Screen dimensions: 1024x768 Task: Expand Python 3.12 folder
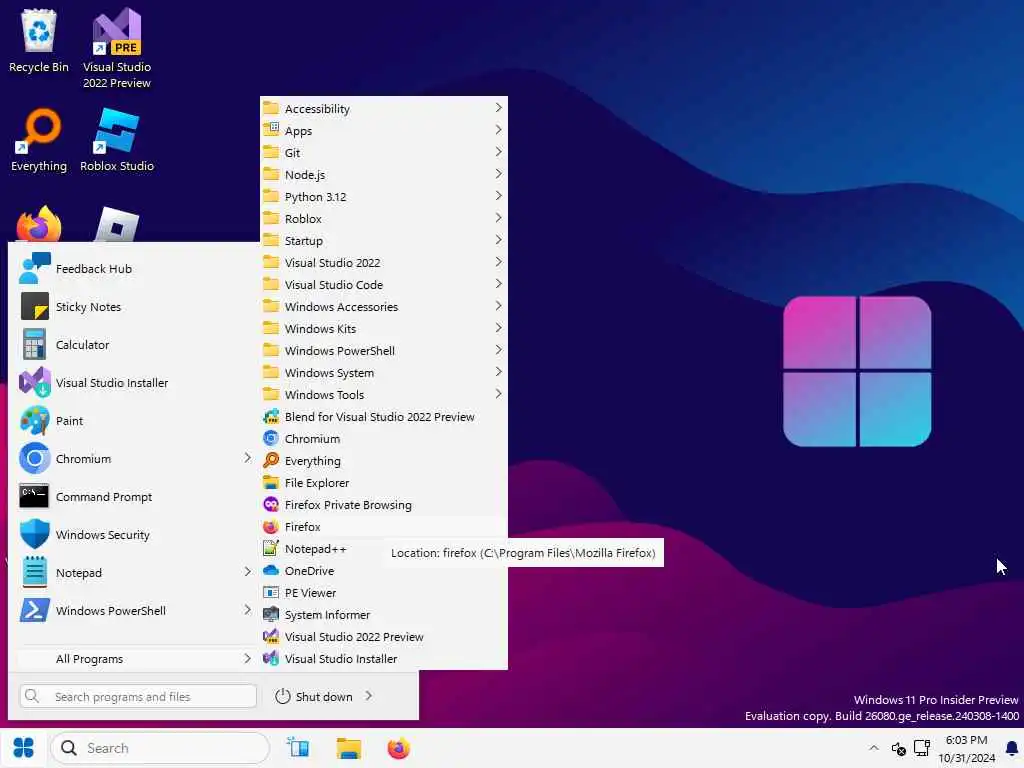click(x=383, y=197)
